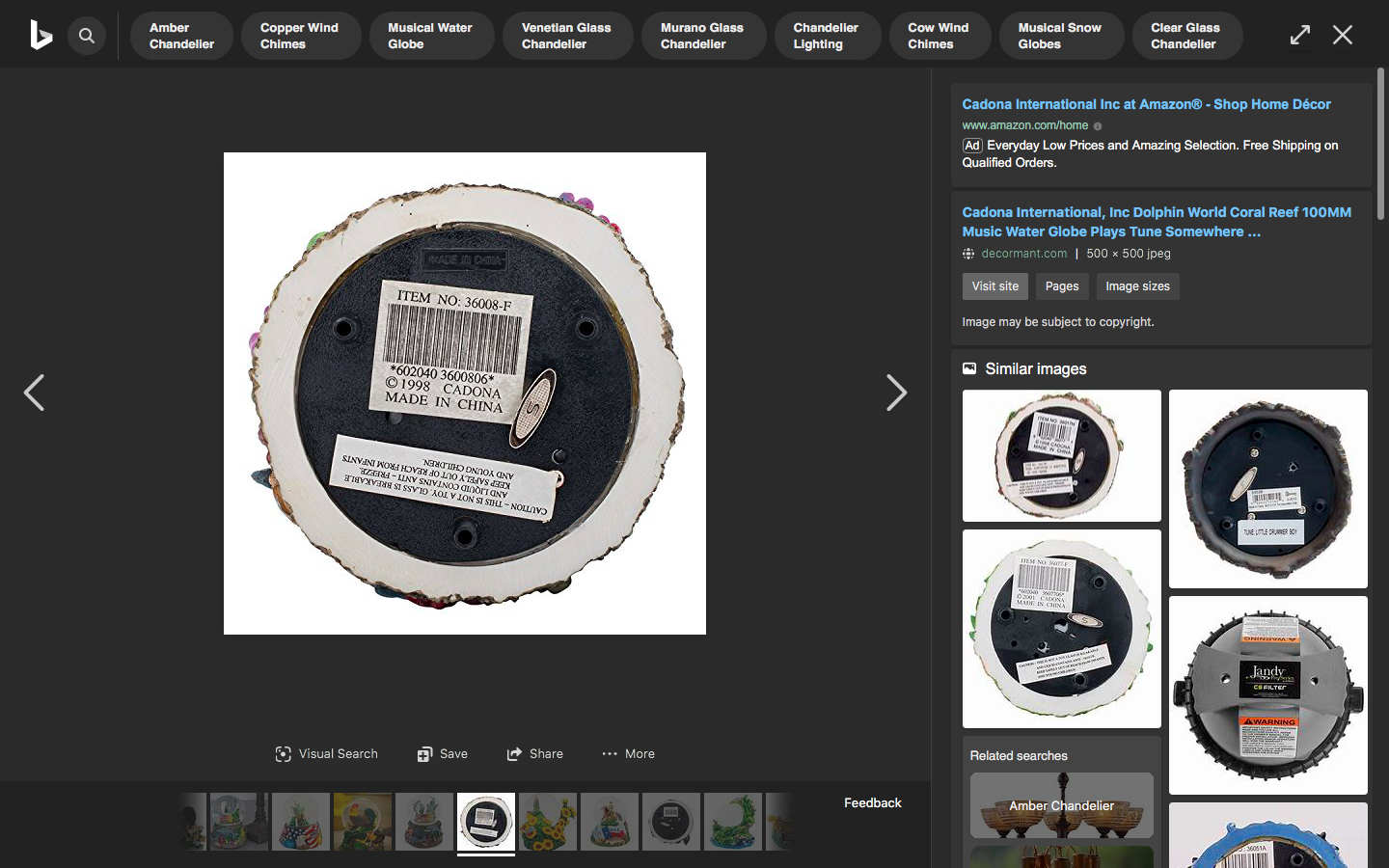Select the Musical Snow Globes chip

pos(1061,36)
